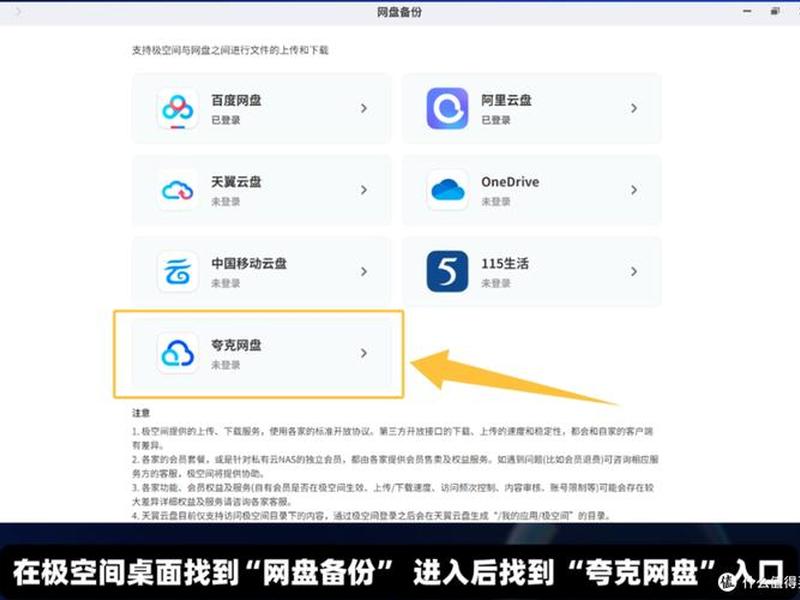Click the OneDrive cloud icon
Screen dimensions: 800x600
(x=447, y=190)
